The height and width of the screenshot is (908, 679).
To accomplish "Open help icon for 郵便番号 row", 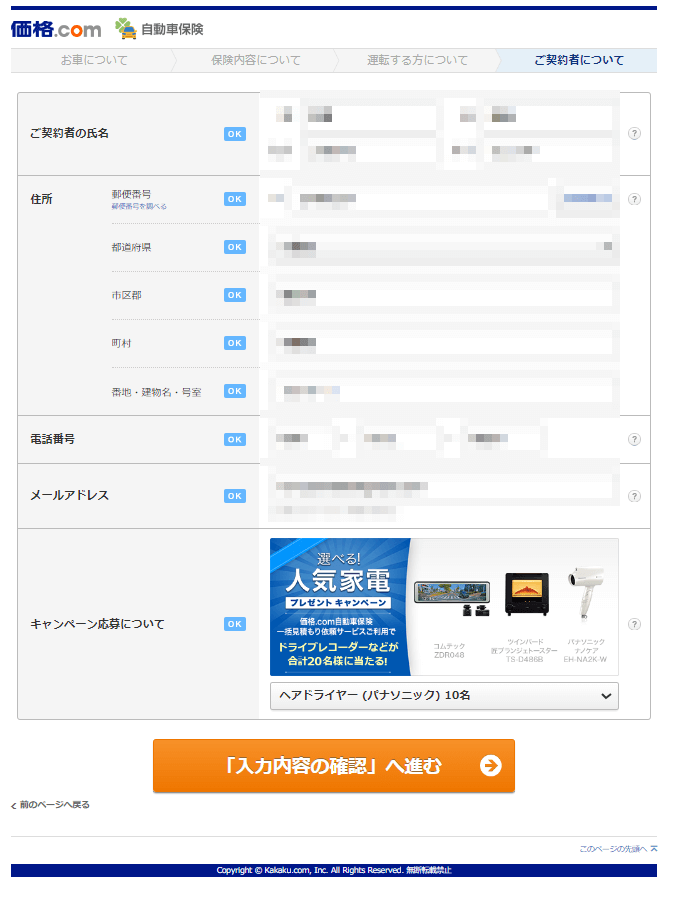I will [634, 199].
